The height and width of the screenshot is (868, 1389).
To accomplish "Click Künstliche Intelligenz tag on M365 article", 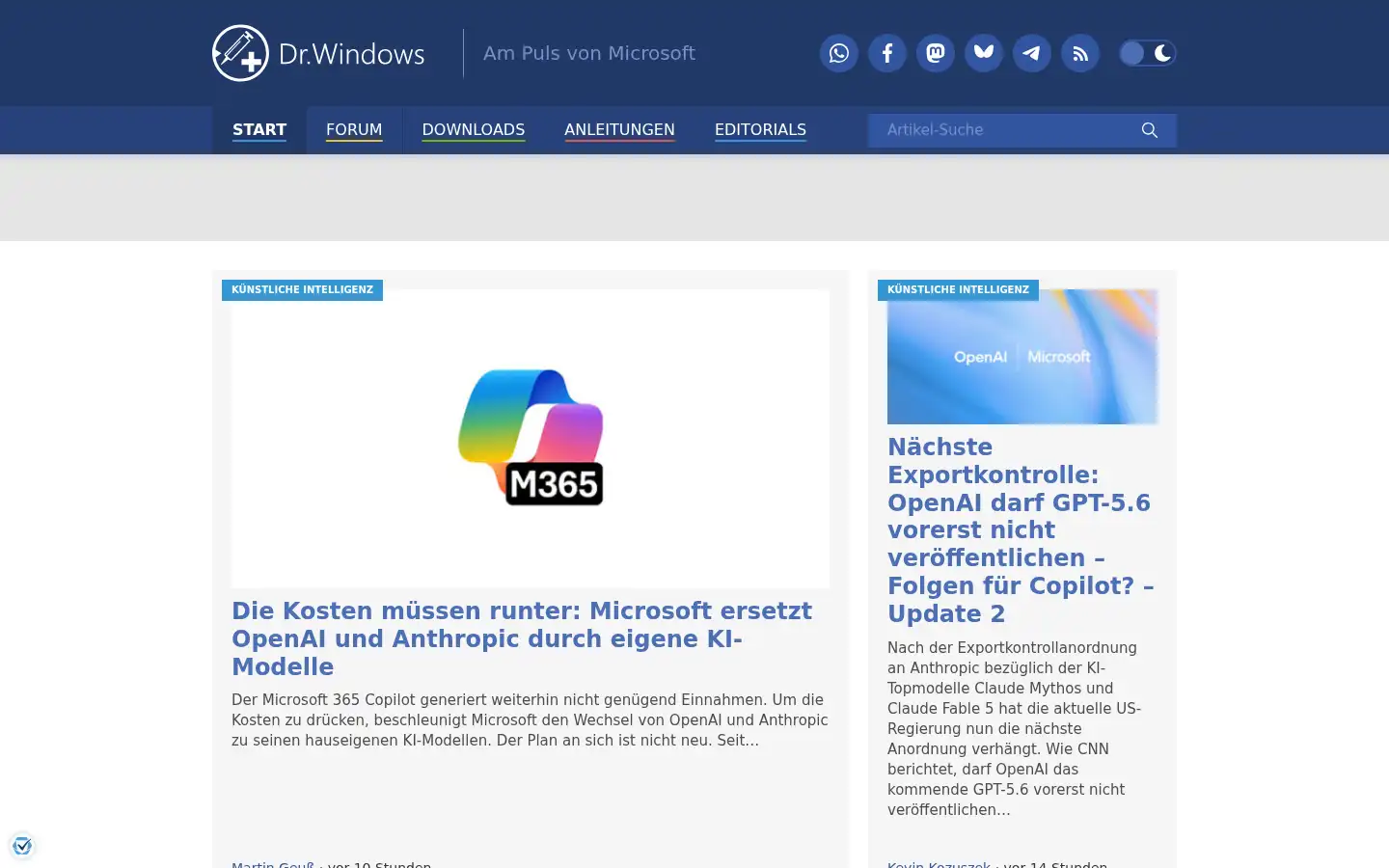I will (302, 289).
